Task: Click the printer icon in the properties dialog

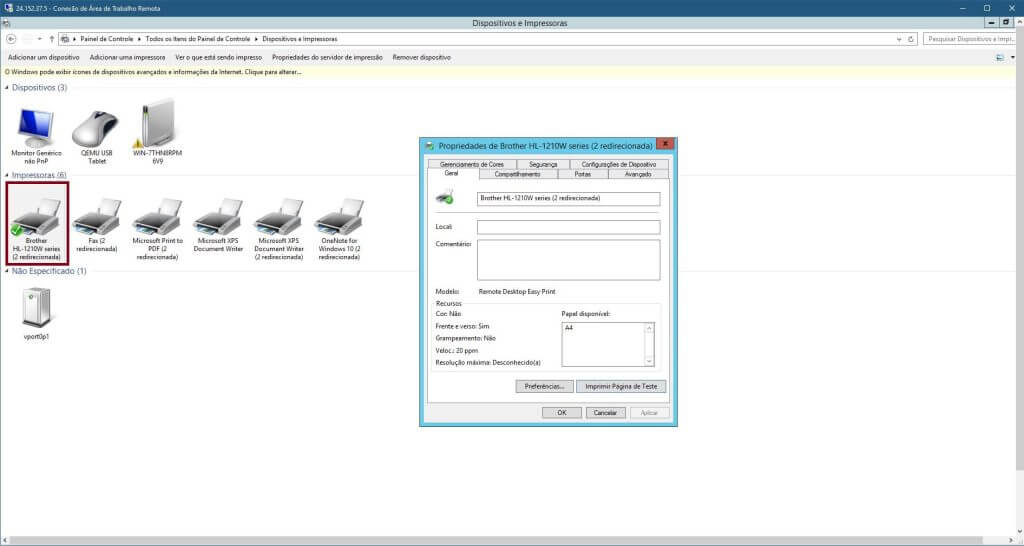Action: click(x=445, y=197)
